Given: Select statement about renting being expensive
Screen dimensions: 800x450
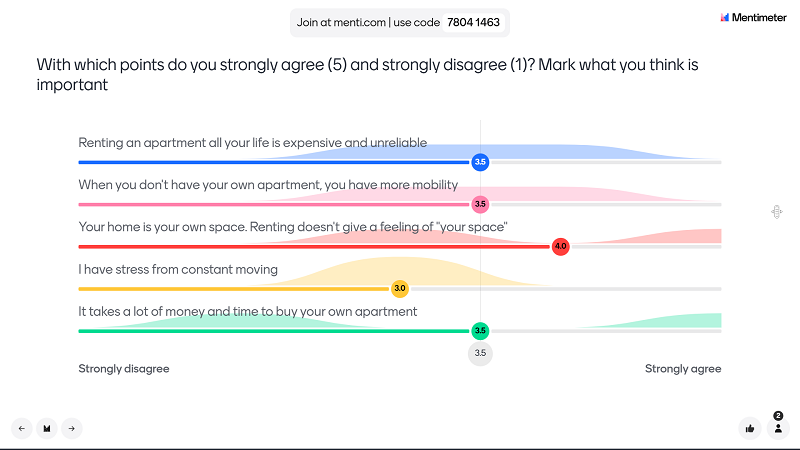Looking at the screenshot, I should [x=253, y=143].
